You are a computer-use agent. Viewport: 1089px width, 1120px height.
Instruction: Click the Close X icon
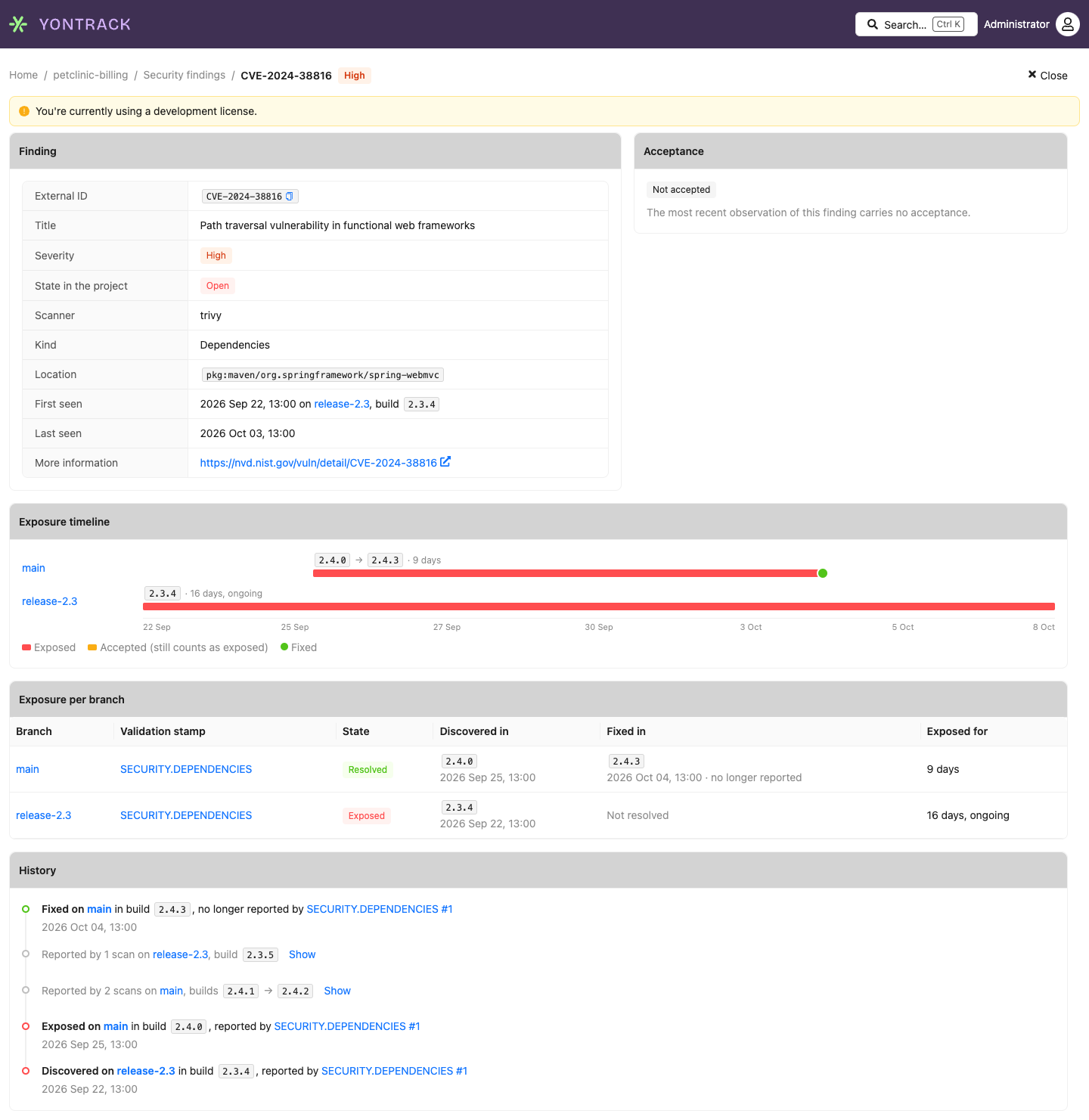click(x=1032, y=75)
